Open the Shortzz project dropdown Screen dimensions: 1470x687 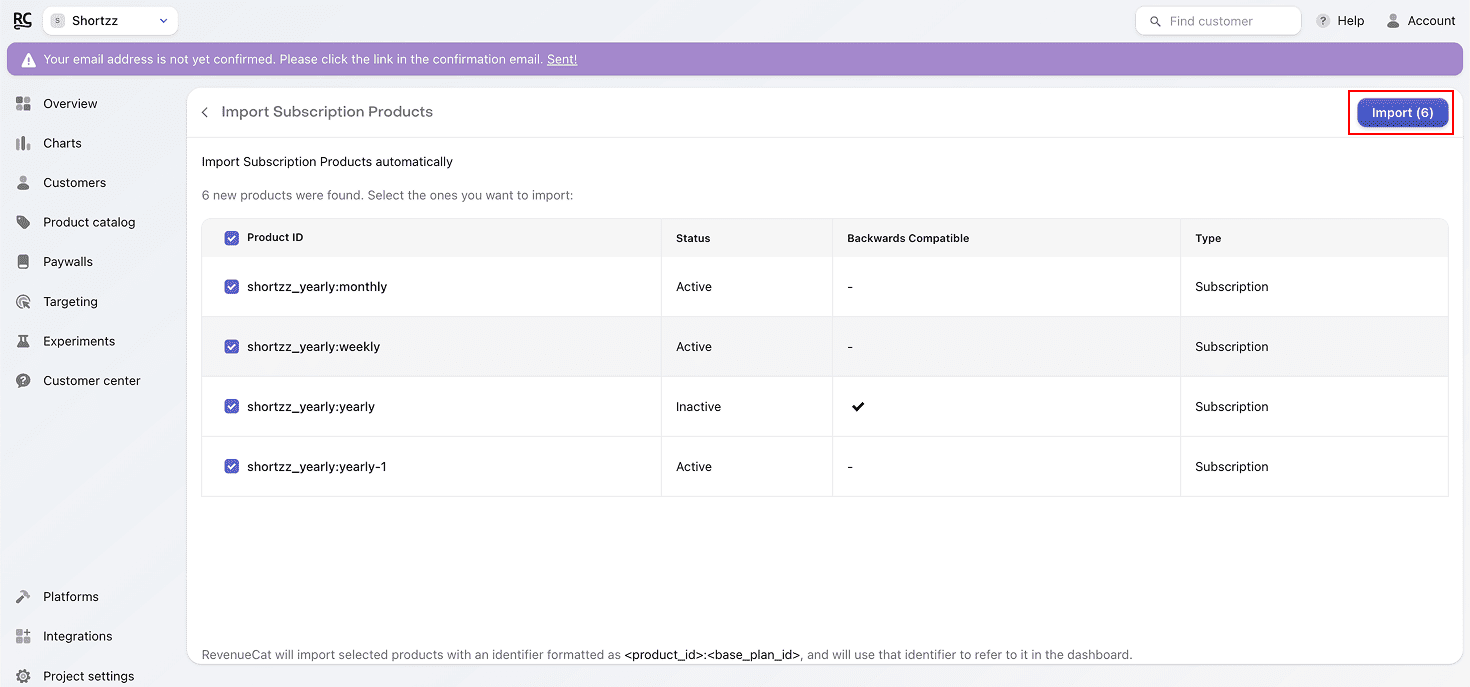point(110,21)
